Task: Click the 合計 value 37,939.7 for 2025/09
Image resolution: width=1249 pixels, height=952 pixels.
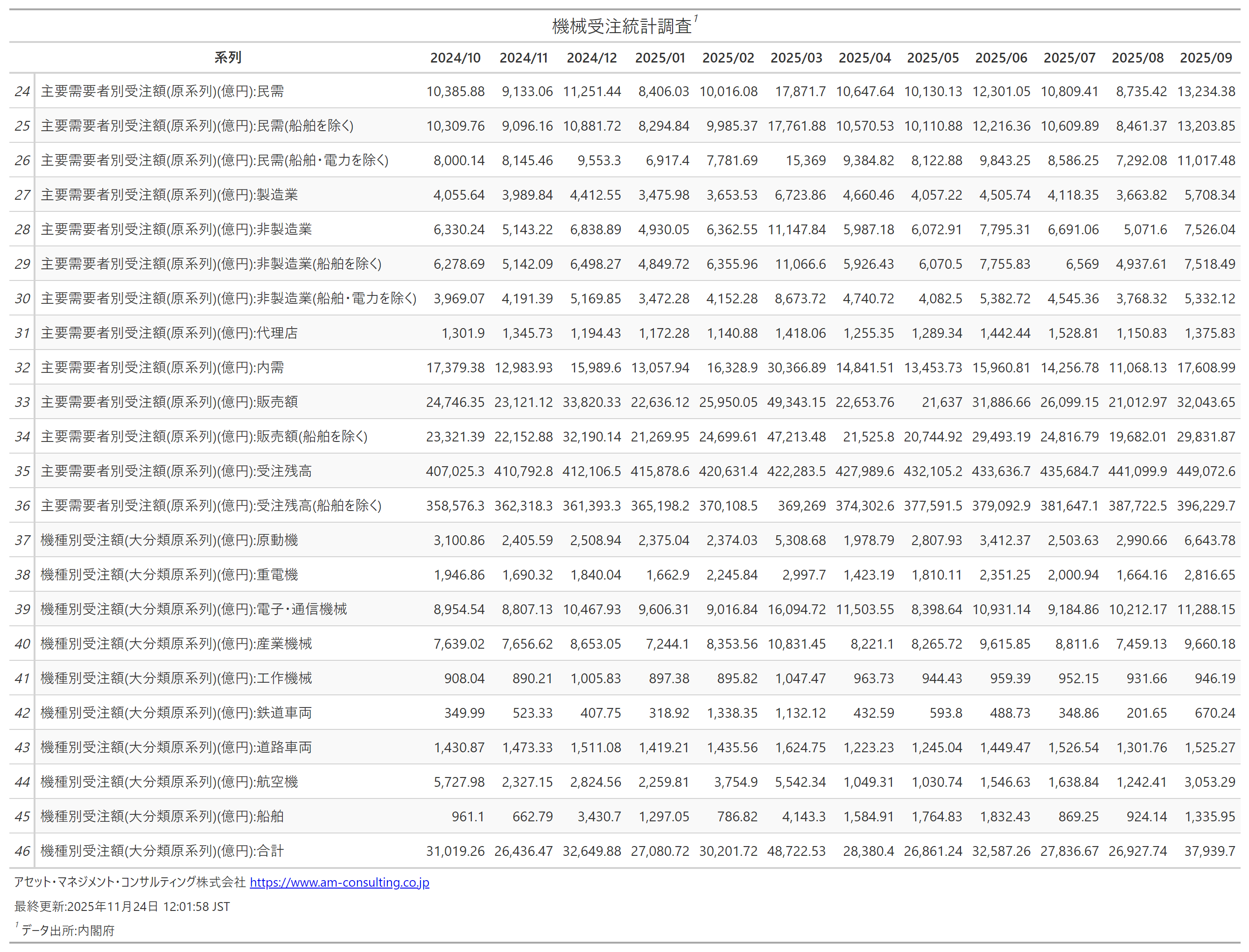Action: tap(1209, 851)
